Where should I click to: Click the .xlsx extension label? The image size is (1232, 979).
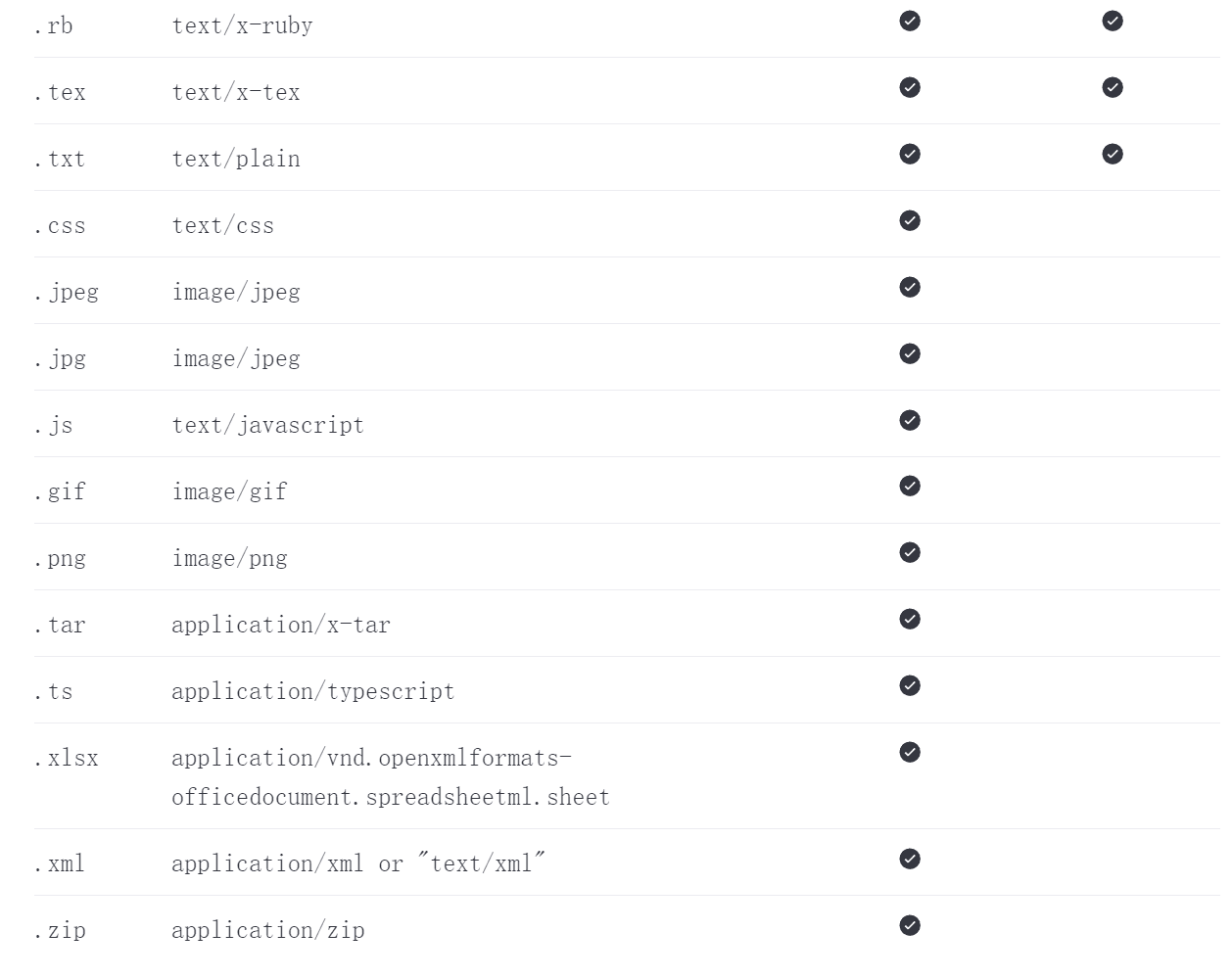point(66,758)
